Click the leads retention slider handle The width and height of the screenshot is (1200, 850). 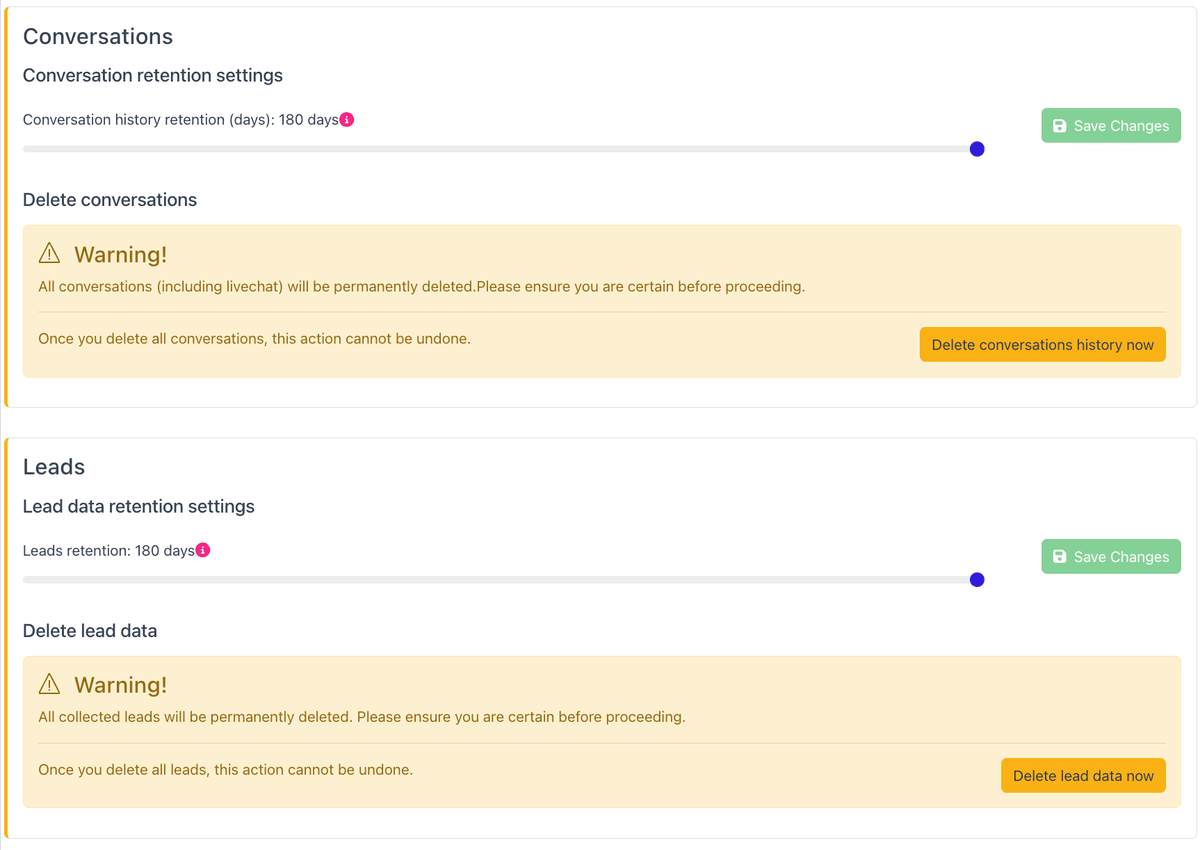tap(977, 580)
